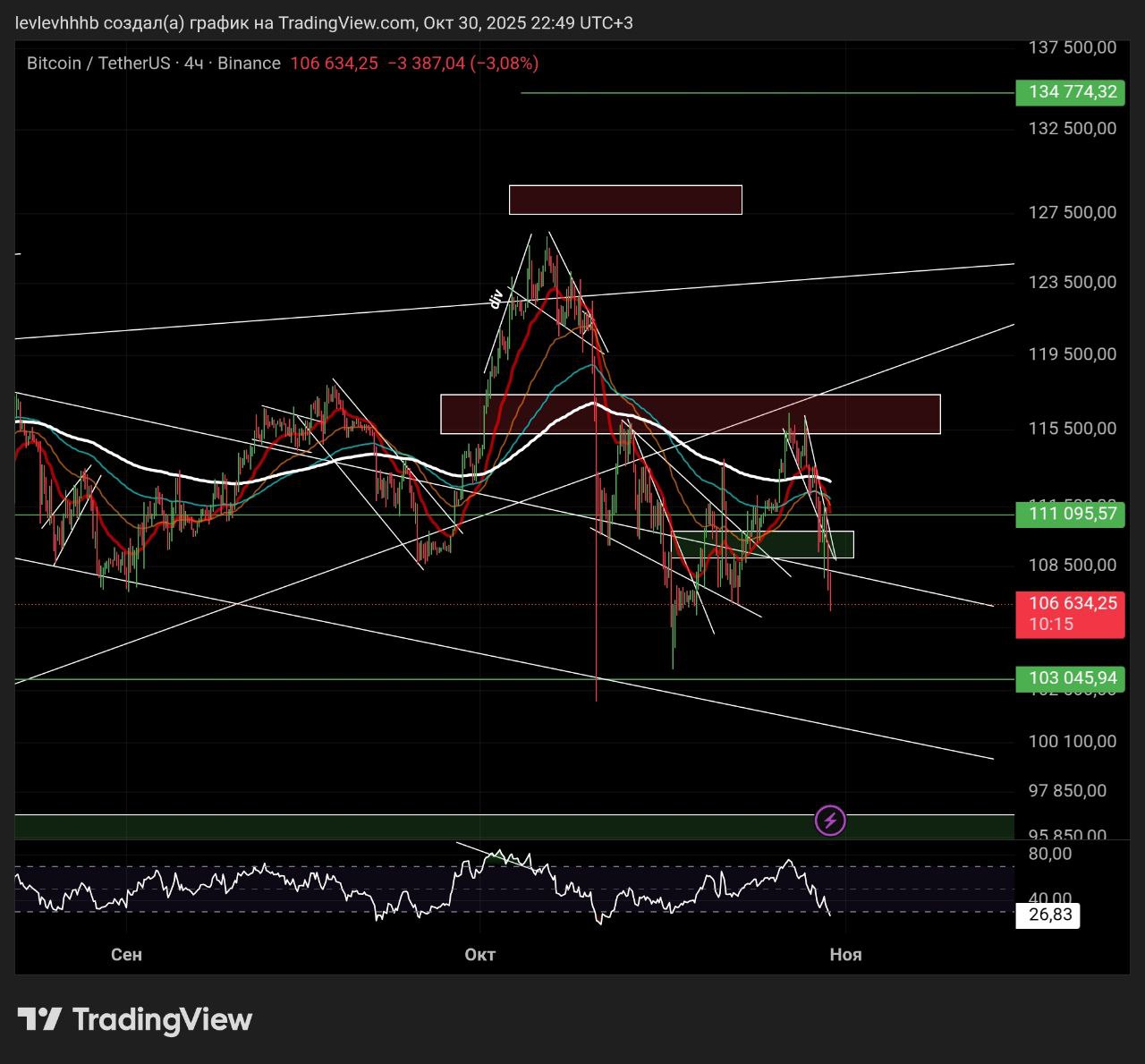Select the green 103 045,94 price label
This screenshot has width=1145, height=1064.
click(1070, 678)
